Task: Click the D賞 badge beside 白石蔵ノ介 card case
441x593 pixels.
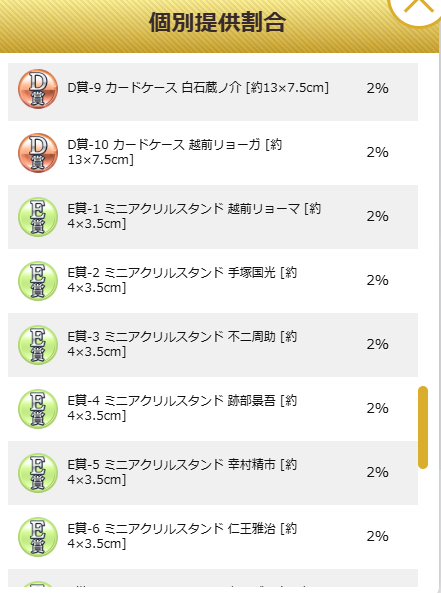Action: (38, 89)
